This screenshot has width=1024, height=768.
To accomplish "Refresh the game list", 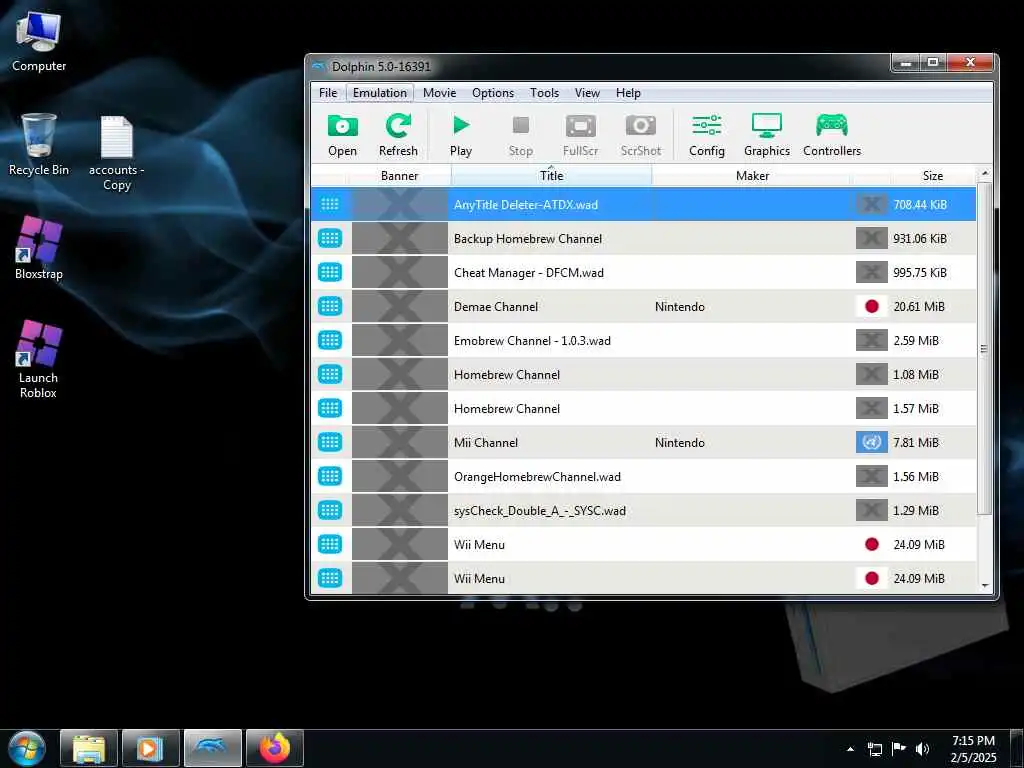I will [x=398, y=135].
